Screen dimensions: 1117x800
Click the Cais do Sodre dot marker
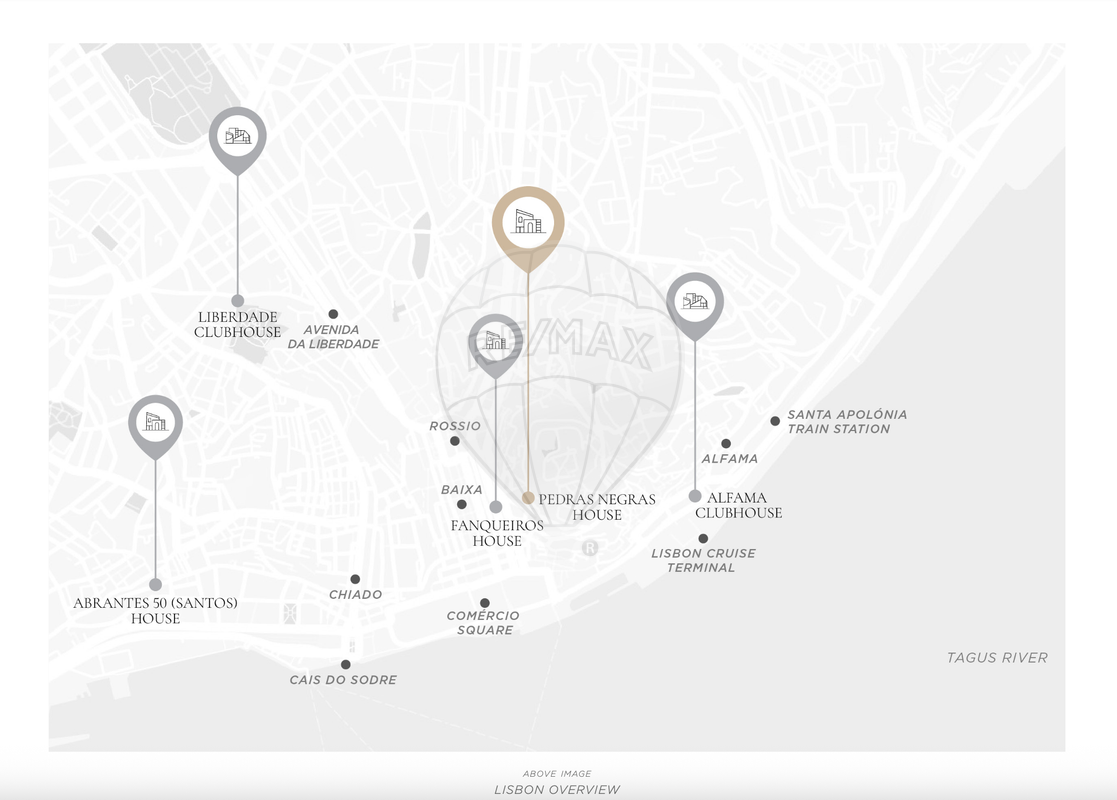[345, 665]
